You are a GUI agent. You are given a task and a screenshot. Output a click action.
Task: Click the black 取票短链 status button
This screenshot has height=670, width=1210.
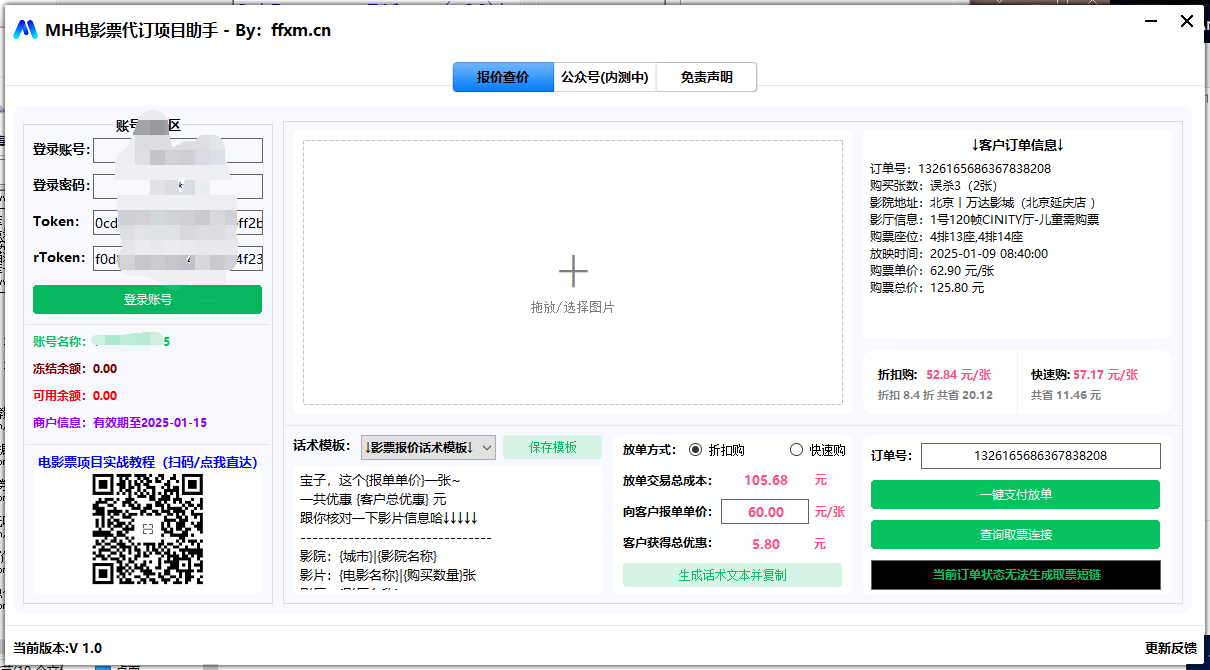pos(1015,574)
